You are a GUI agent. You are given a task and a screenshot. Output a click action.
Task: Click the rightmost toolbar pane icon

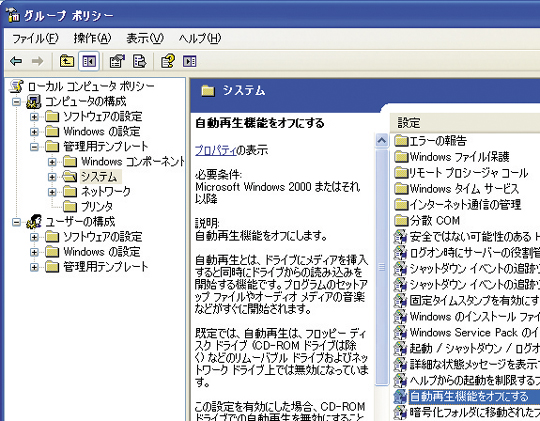coord(189,61)
